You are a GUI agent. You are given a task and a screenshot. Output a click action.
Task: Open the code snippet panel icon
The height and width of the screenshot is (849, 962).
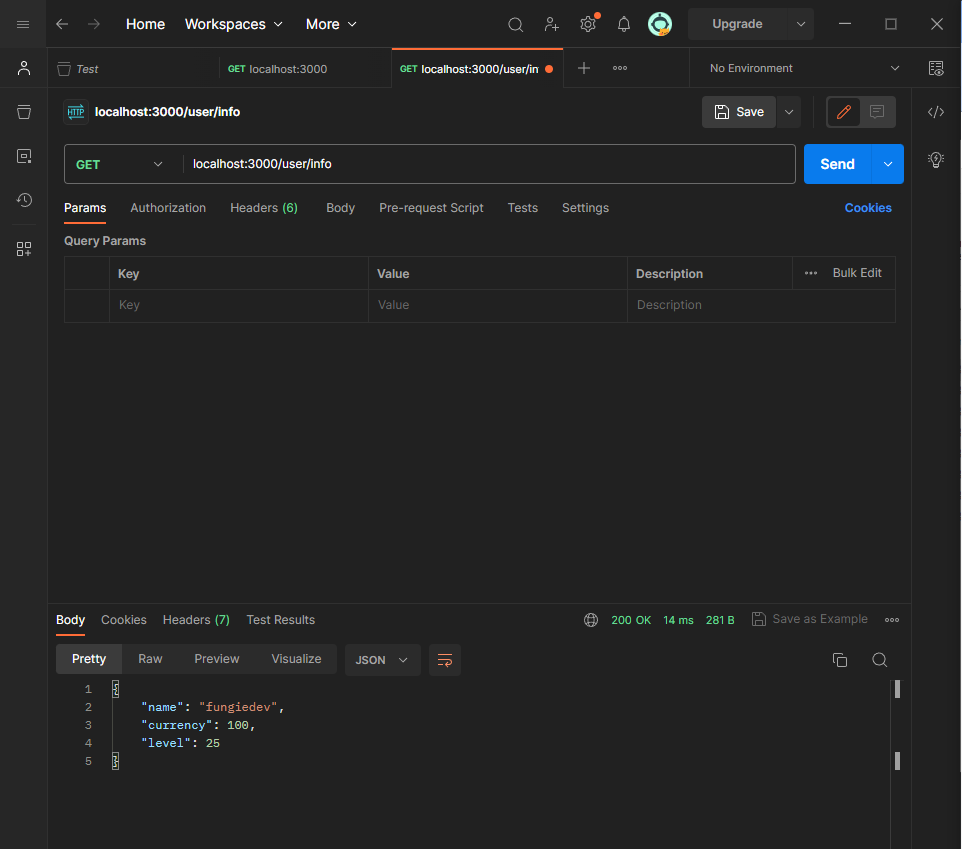point(936,112)
